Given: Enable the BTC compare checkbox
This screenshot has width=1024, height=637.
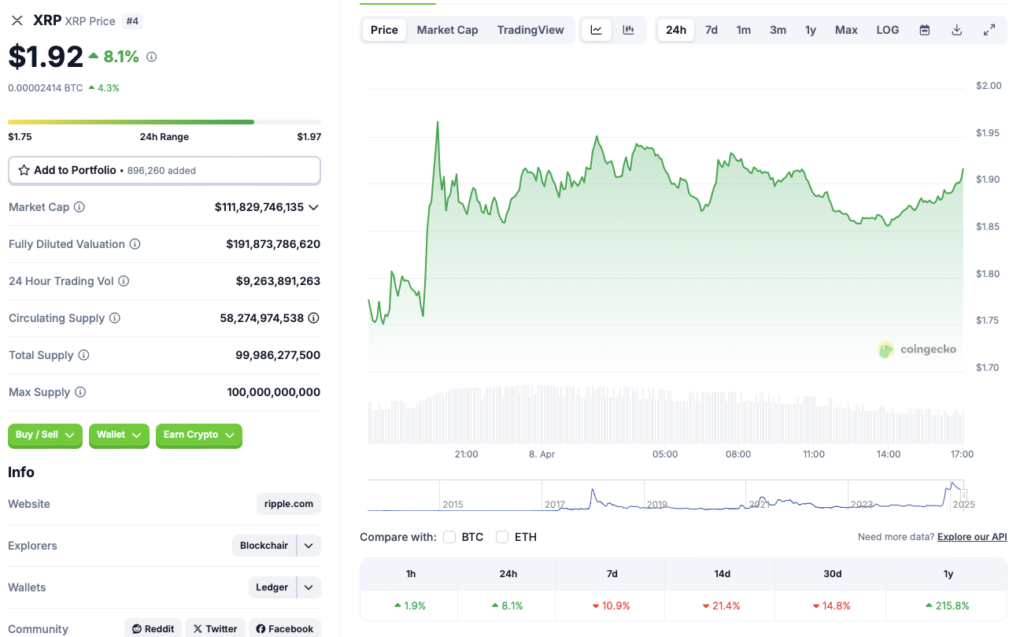Looking at the screenshot, I should (x=449, y=537).
